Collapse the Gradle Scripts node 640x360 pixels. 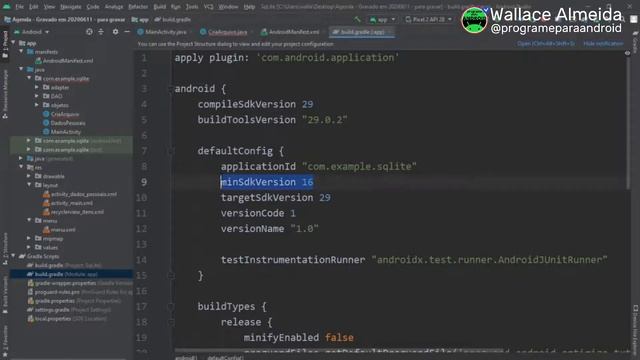coord(13,256)
